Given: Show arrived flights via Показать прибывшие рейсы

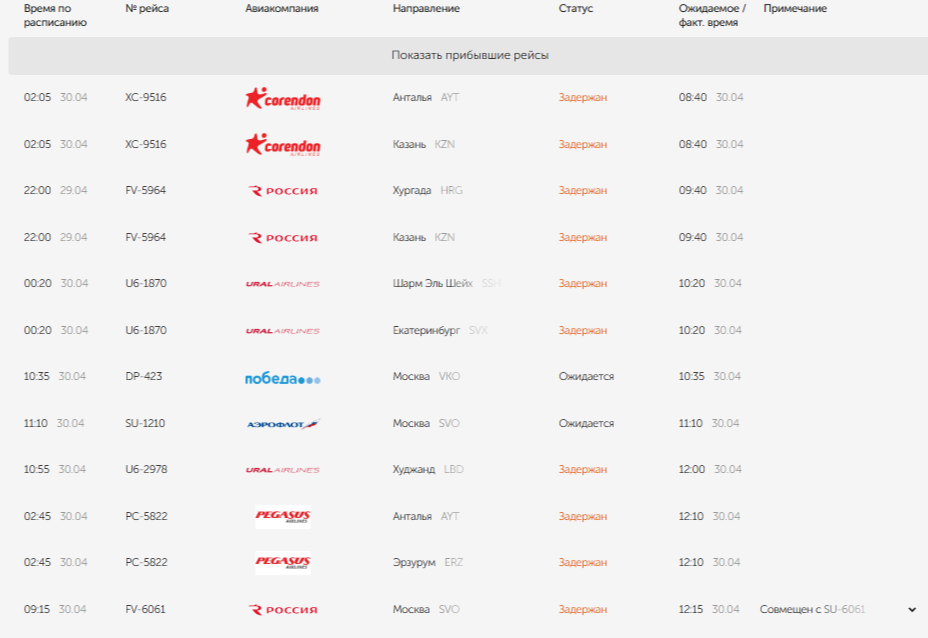Looking at the screenshot, I should click(469, 56).
